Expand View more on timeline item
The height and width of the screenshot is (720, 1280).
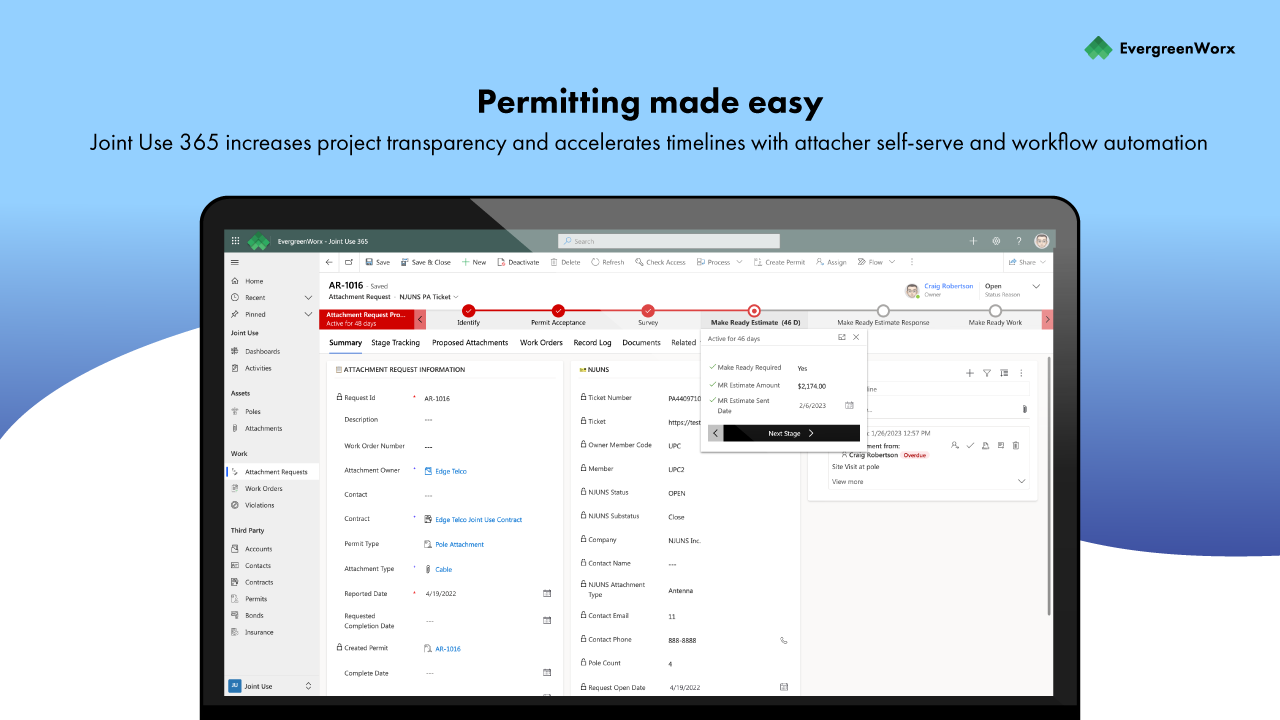pos(848,481)
